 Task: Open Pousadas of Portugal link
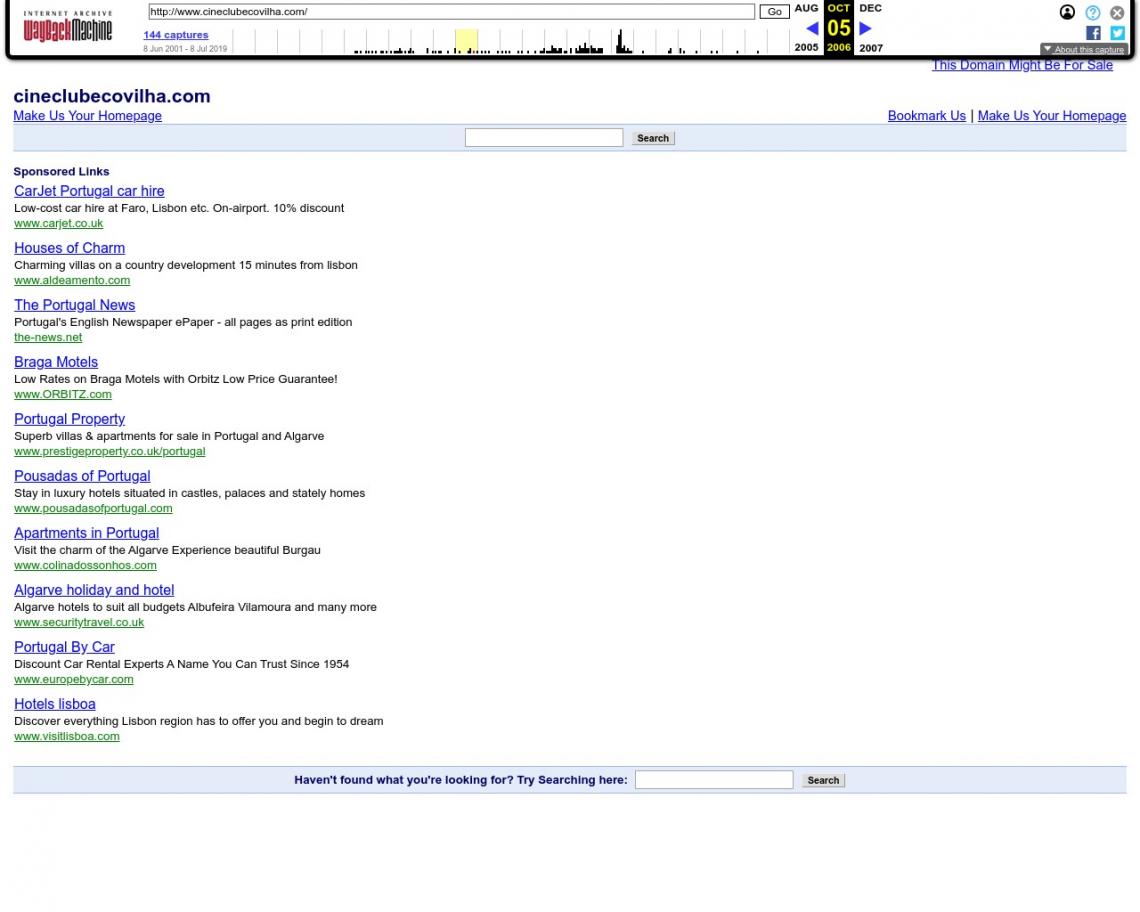click(x=81, y=476)
